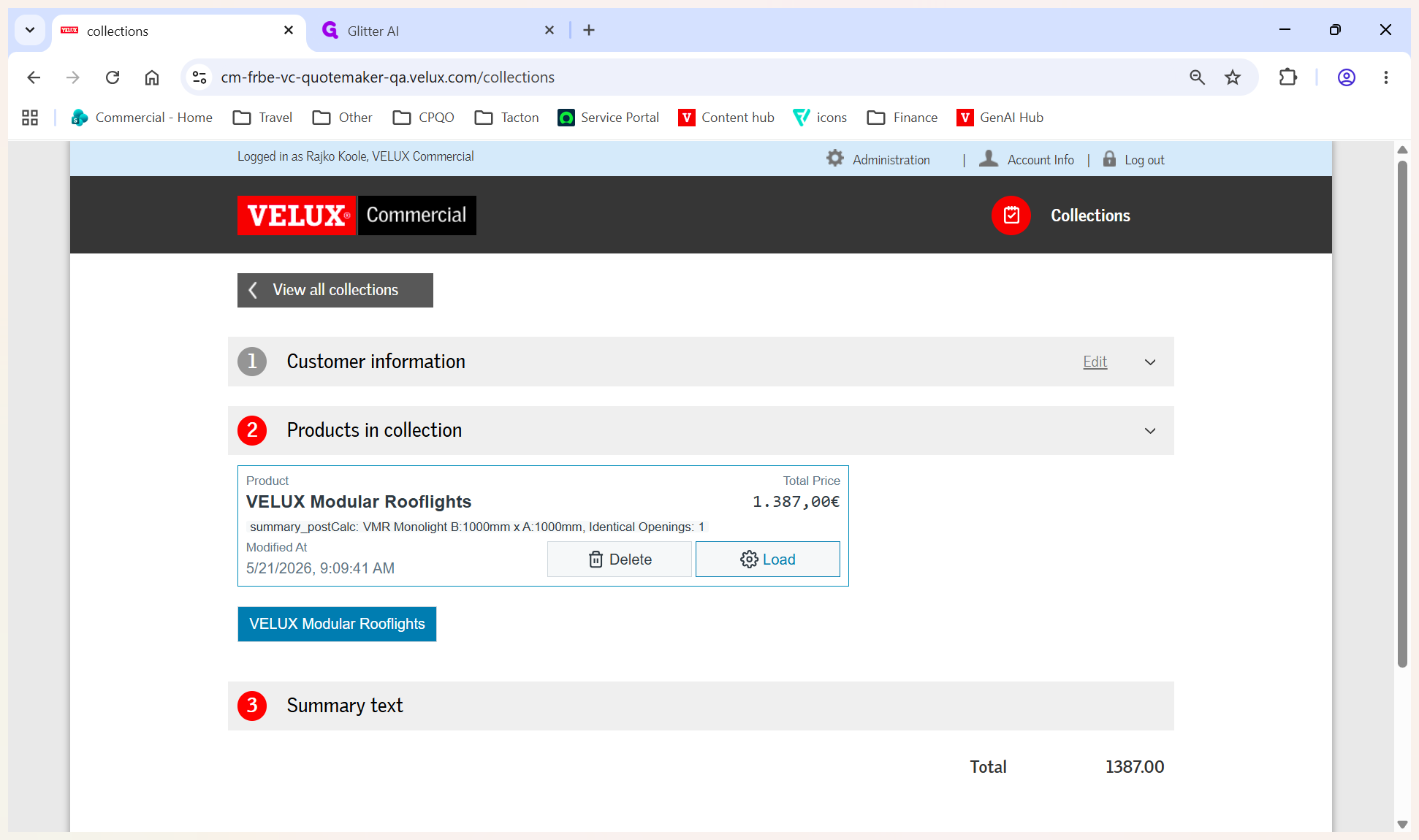Expand the Customer information chevron
This screenshot has height=840, width=1419.
(x=1150, y=362)
